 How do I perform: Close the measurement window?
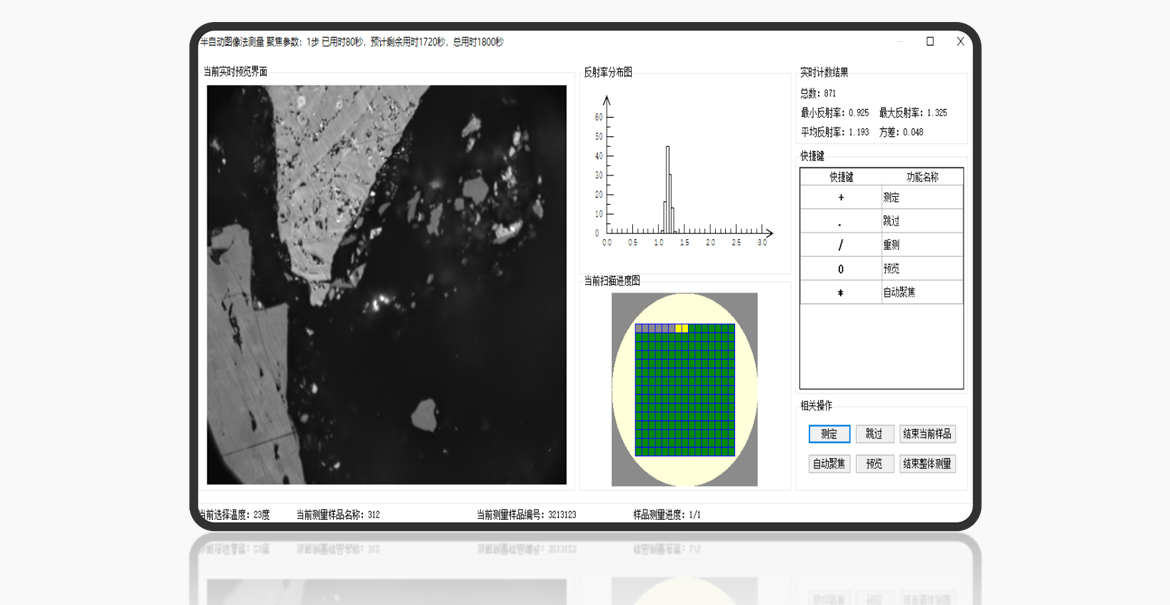coord(960,41)
